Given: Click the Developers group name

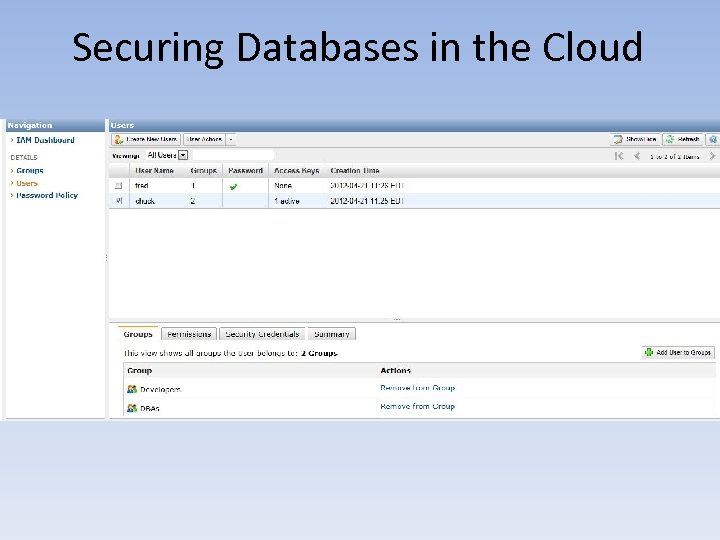Looking at the screenshot, I should point(160,389).
